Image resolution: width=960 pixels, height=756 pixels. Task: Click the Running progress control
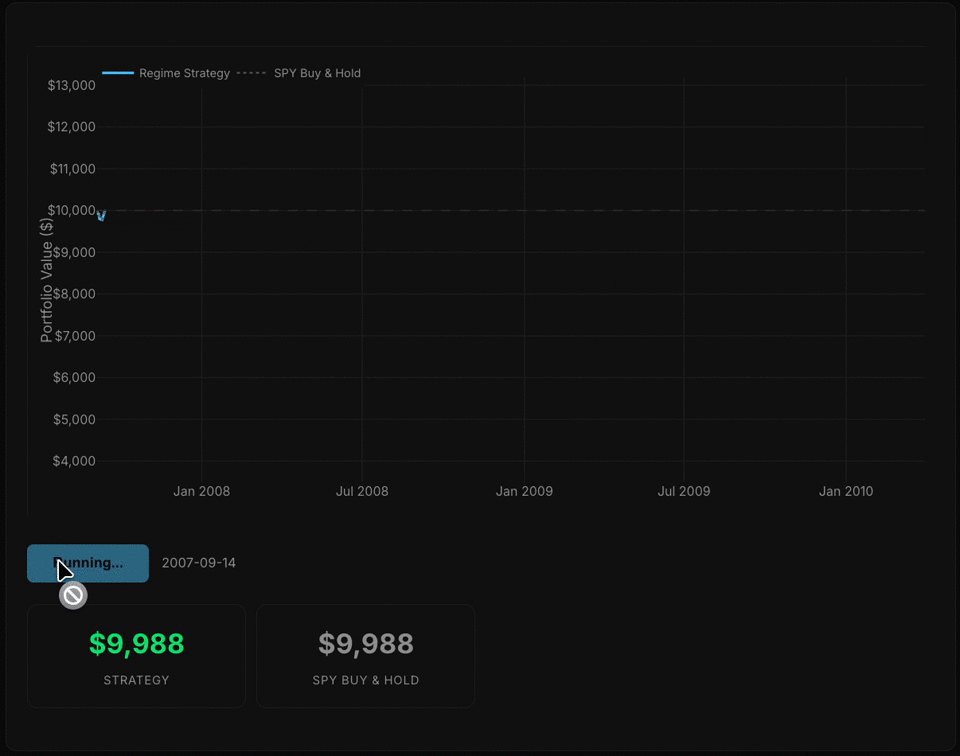pos(87,563)
